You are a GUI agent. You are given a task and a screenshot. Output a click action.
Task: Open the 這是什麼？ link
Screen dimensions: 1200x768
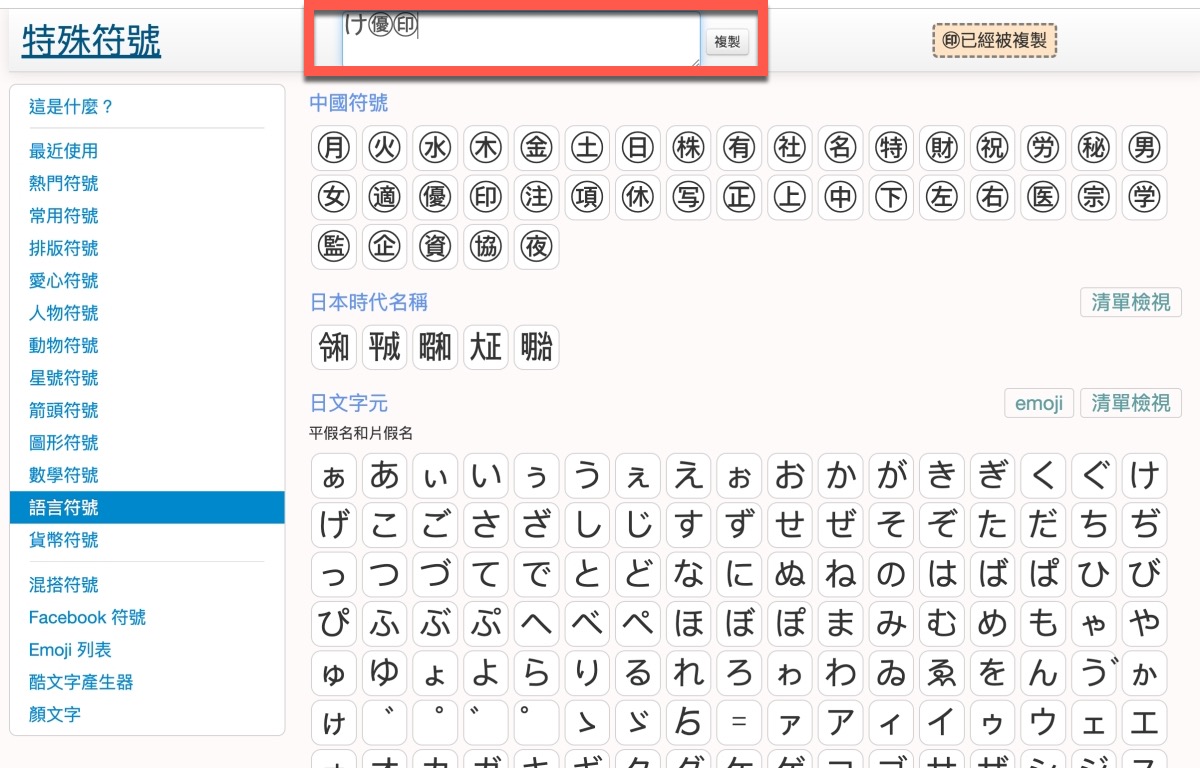tap(72, 107)
